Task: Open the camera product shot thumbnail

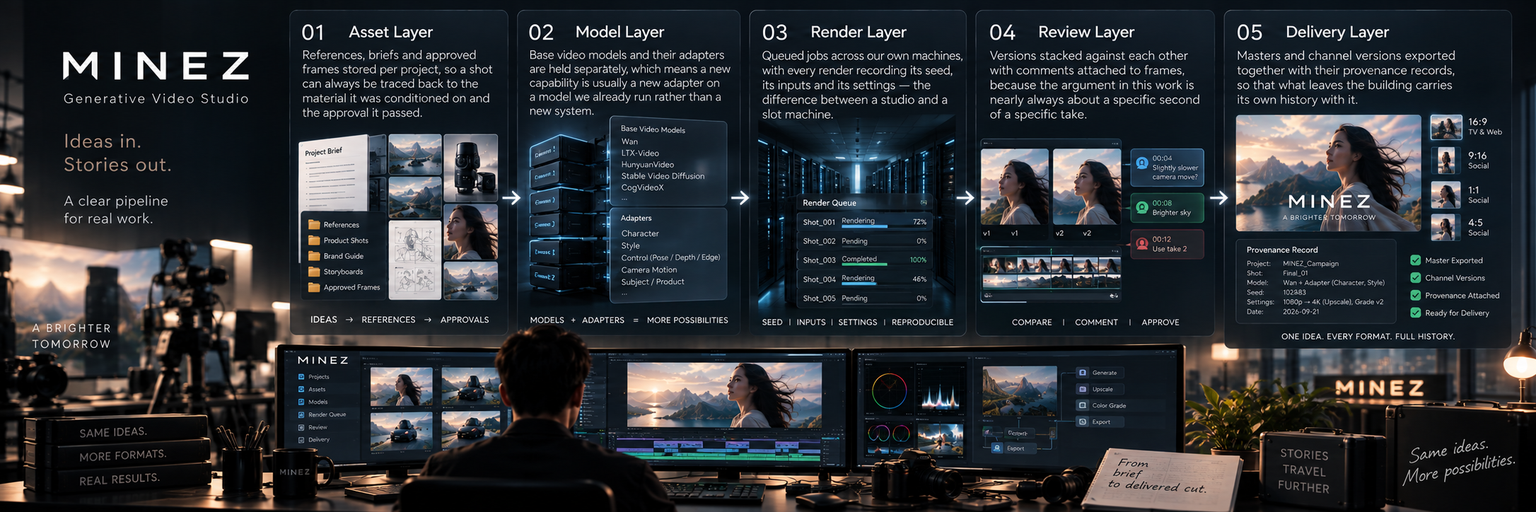Action: [470, 166]
